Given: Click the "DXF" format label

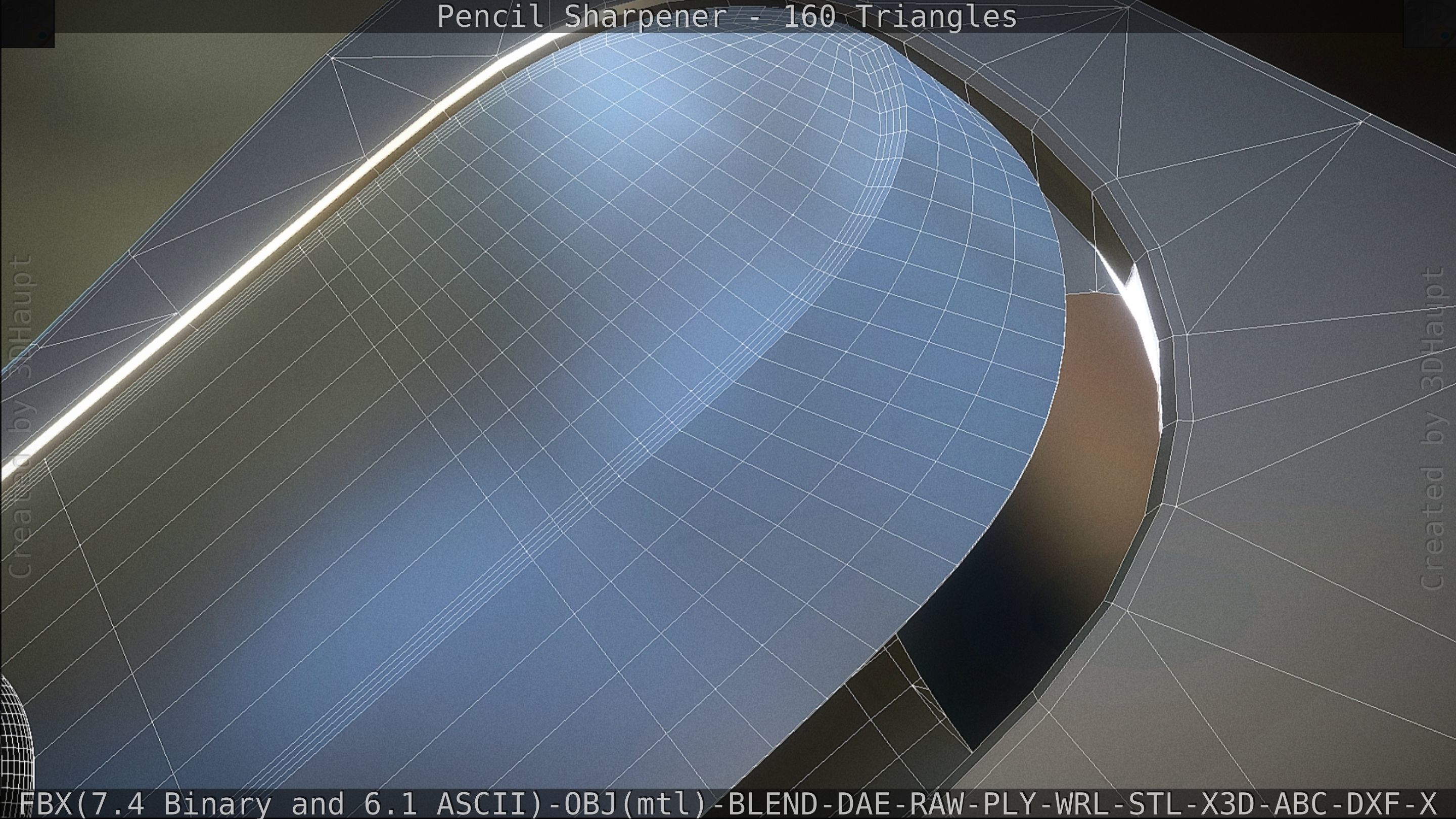Looking at the screenshot, I should click(x=1373, y=804).
